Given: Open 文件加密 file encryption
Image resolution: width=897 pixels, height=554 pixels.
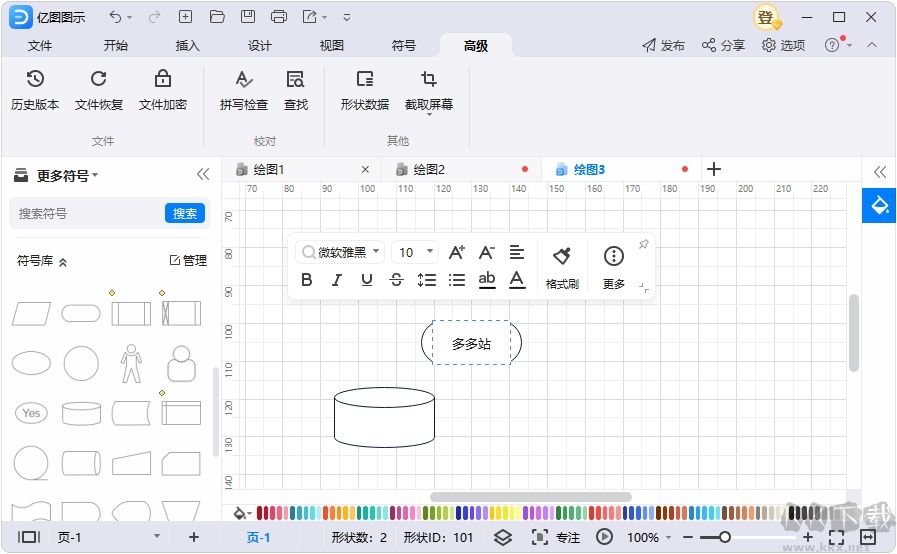Looking at the screenshot, I should [x=163, y=90].
